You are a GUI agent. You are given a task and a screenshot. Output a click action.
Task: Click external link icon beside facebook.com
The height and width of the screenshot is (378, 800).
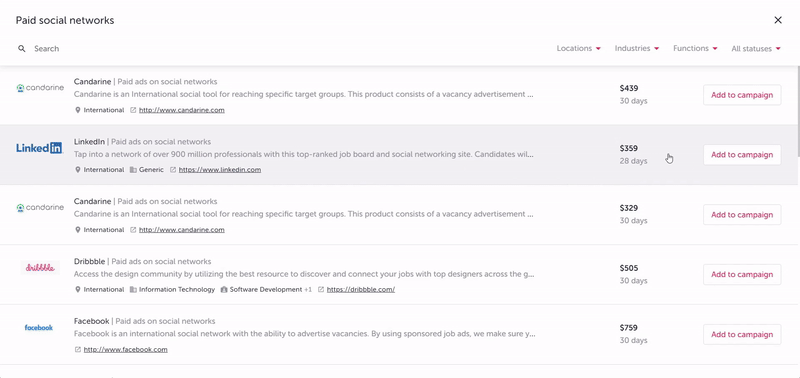[x=78, y=350]
